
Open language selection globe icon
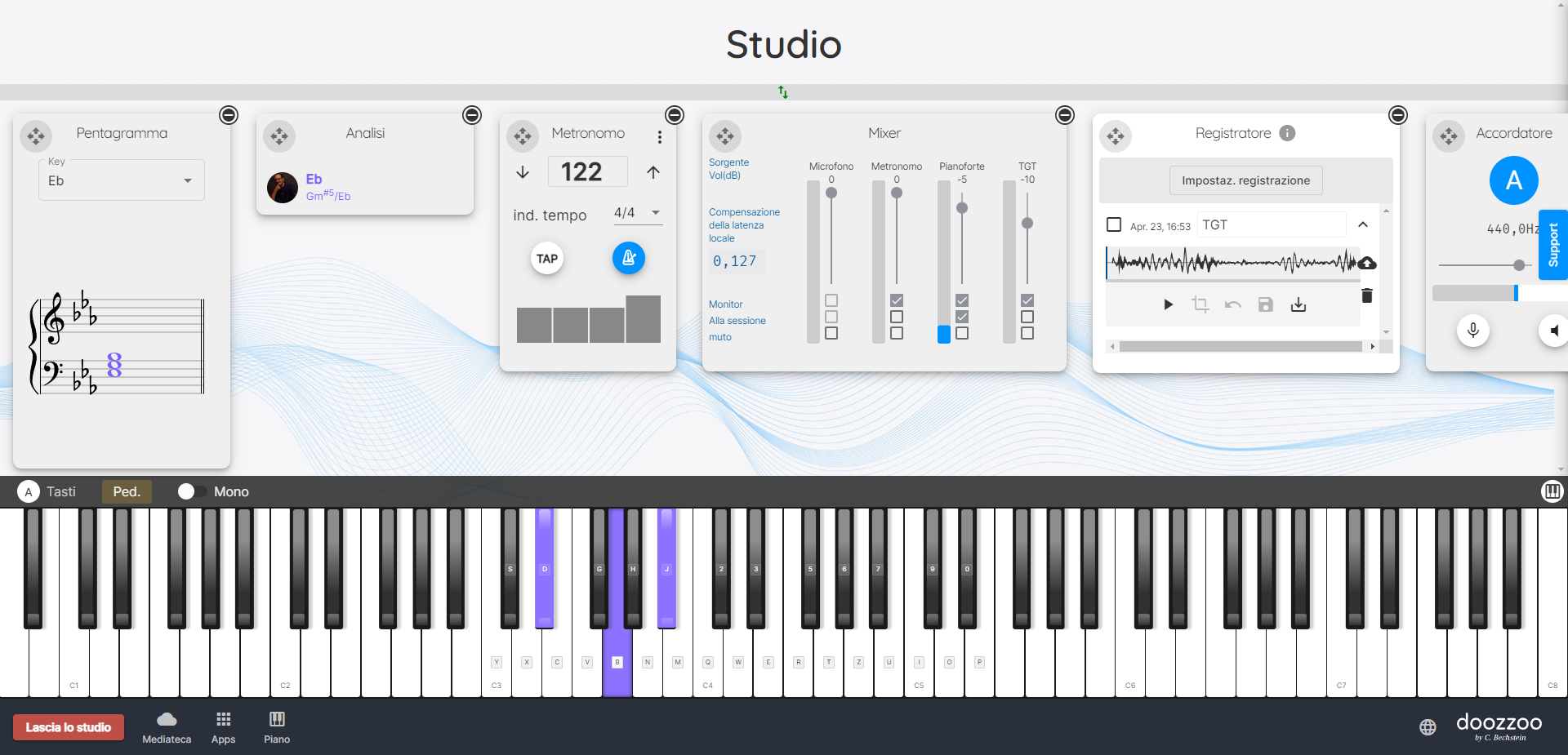tap(1428, 727)
